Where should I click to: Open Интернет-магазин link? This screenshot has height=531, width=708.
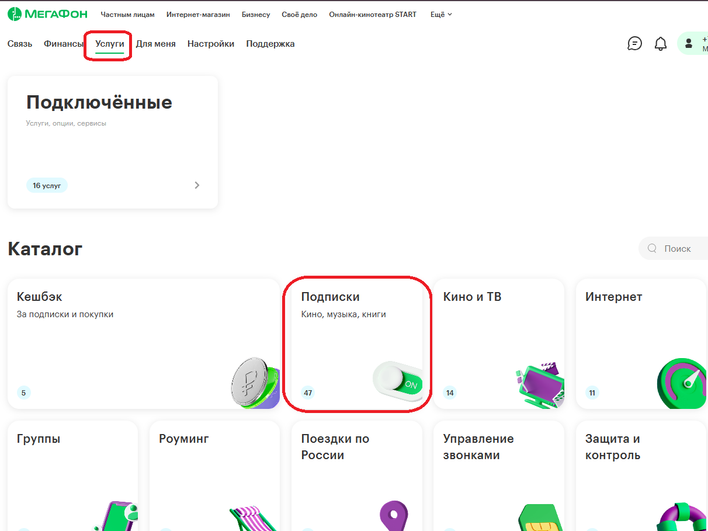(198, 14)
